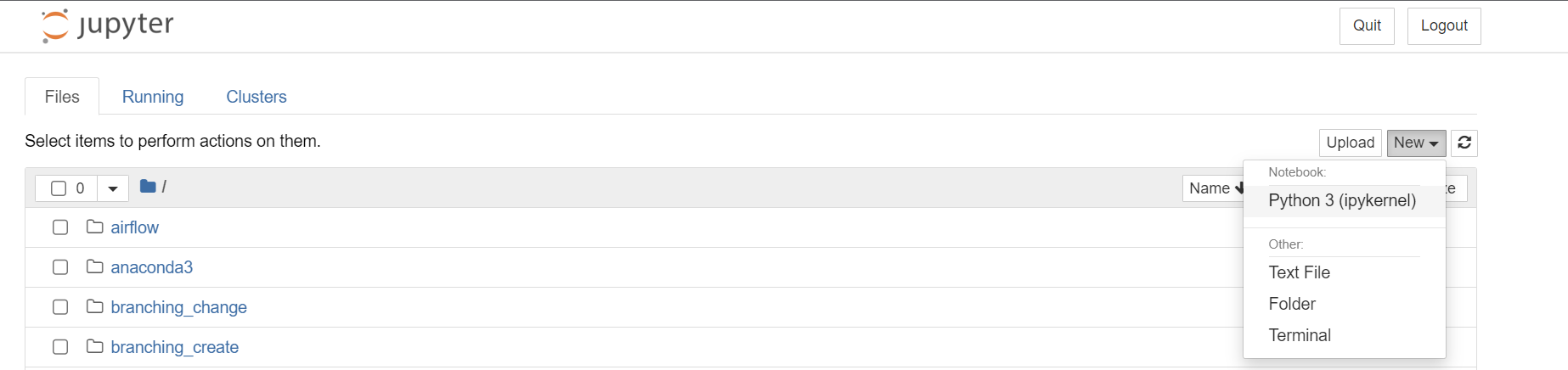1568x370 pixels.
Task: Toggle the select-all items checkbox
Action: (59, 188)
